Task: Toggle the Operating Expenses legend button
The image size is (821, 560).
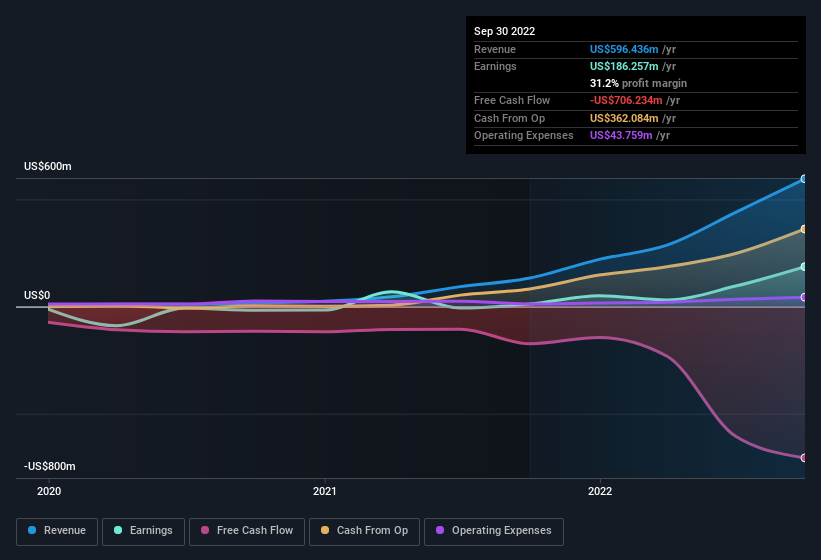Action: [x=493, y=531]
